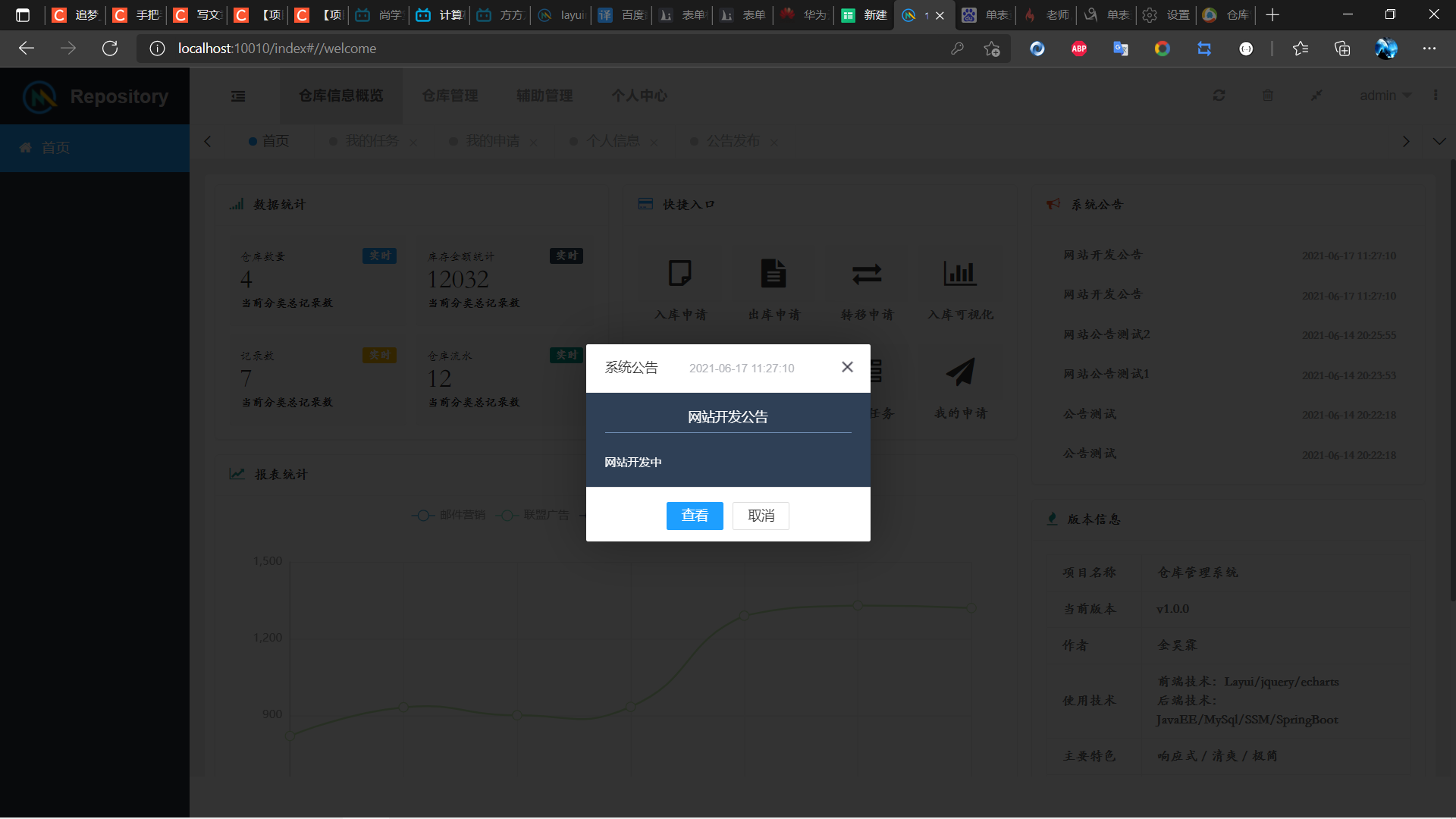Click the sidebar collapse hamburger icon
1456x819 pixels.
[x=238, y=96]
